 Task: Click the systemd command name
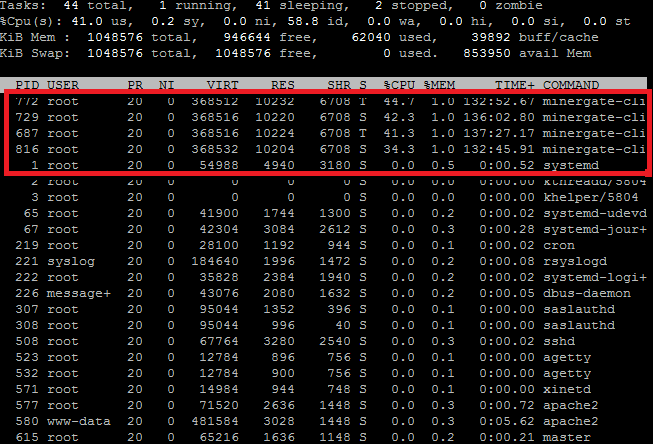pyautogui.click(x=571, y=165)
